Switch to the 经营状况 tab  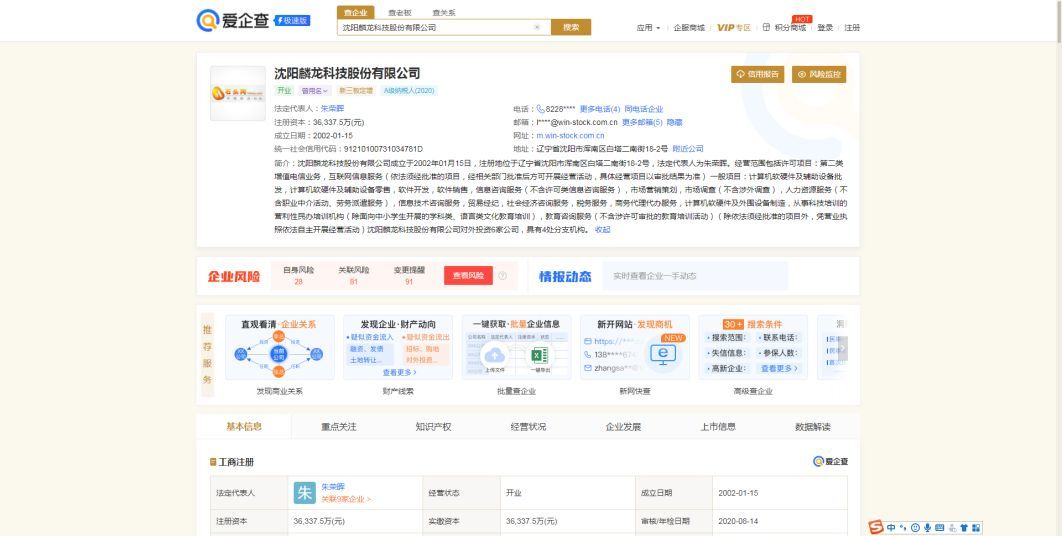(528, 427)
